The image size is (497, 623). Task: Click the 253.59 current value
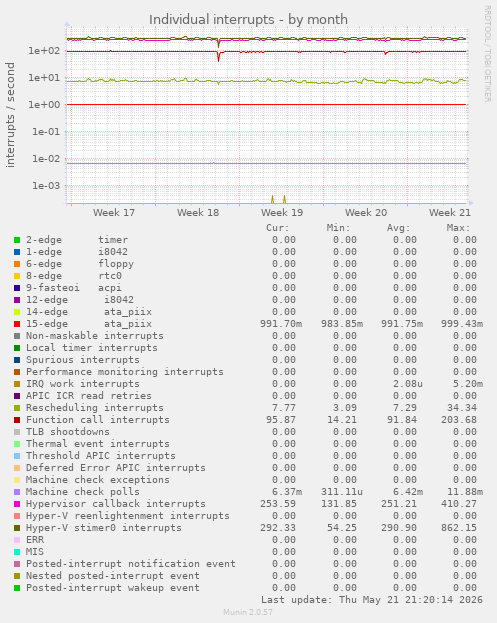tap(278, 504)
